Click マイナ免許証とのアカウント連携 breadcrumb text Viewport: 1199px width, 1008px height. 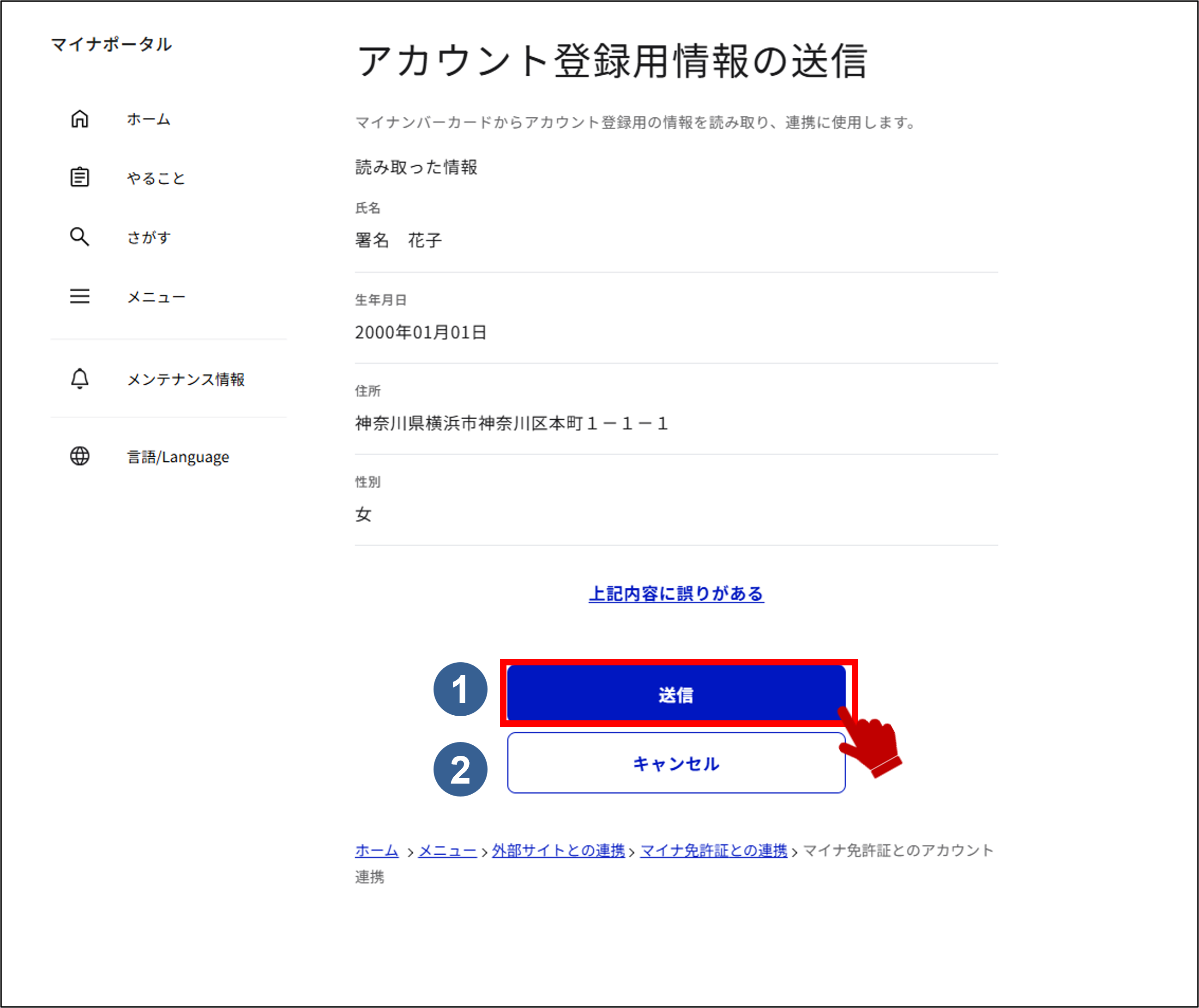coord(674,863)
